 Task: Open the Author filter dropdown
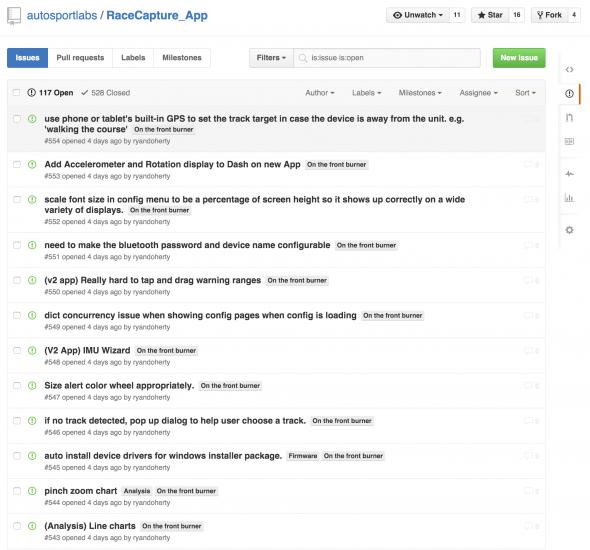tap(320, 93)
